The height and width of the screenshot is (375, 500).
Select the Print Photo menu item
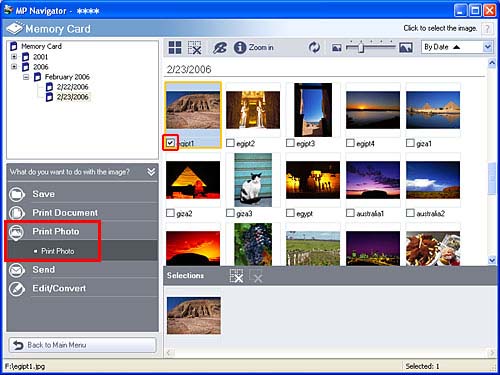(x=56, y=231)
